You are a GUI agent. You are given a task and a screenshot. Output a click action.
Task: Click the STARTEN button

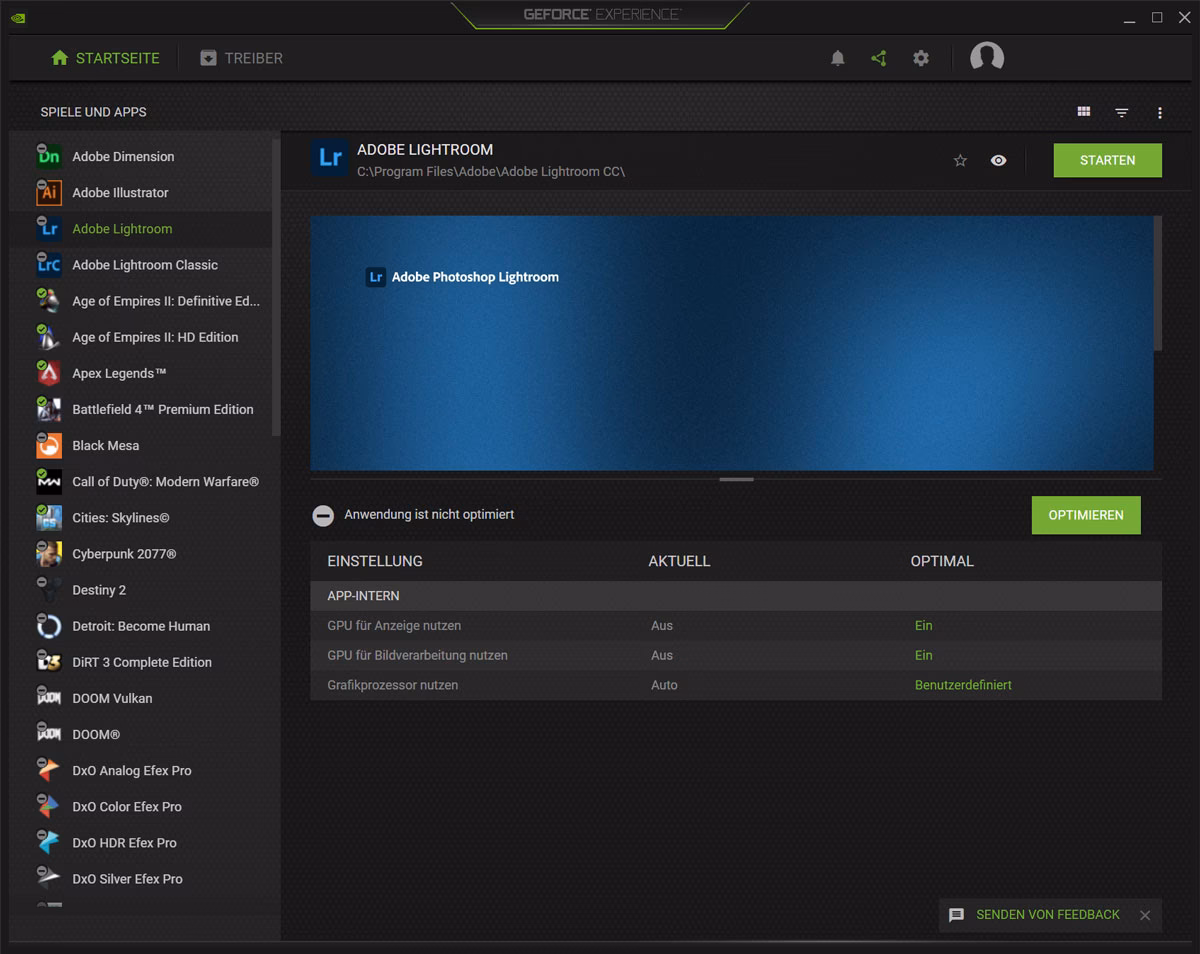coord(1107,160)
